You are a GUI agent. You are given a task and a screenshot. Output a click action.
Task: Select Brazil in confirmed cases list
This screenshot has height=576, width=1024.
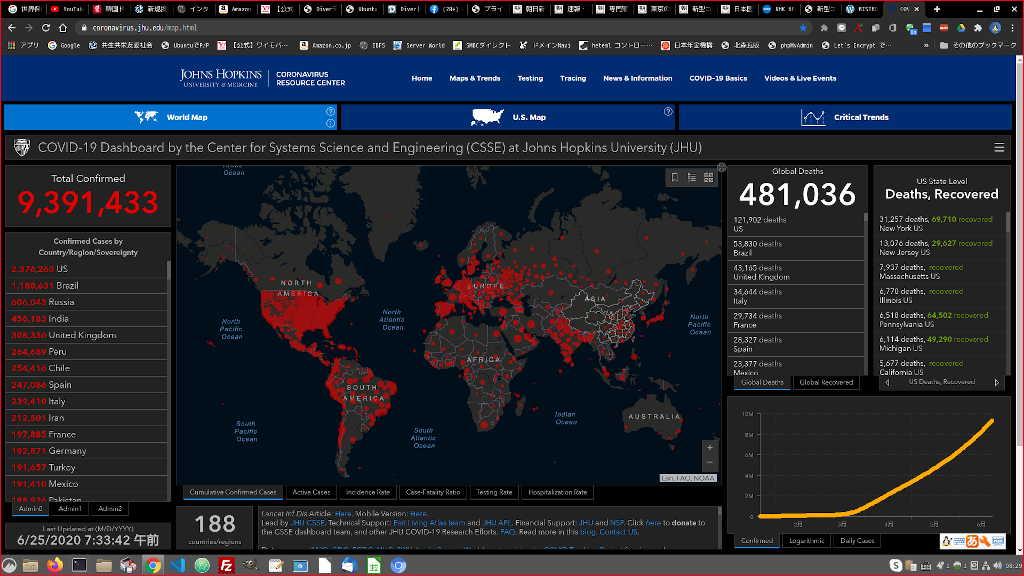coord(86,285)
